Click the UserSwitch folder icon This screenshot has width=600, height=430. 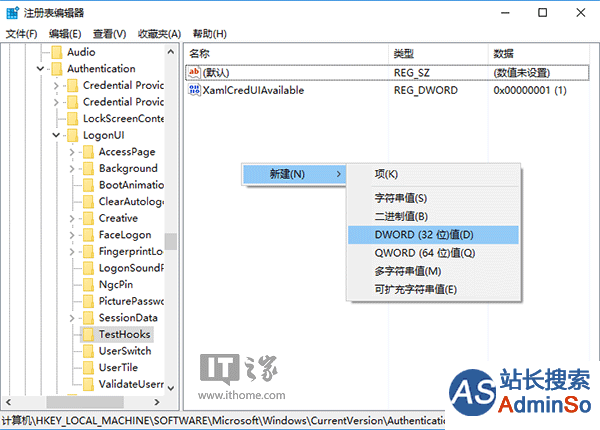click(x=88, y=351)
